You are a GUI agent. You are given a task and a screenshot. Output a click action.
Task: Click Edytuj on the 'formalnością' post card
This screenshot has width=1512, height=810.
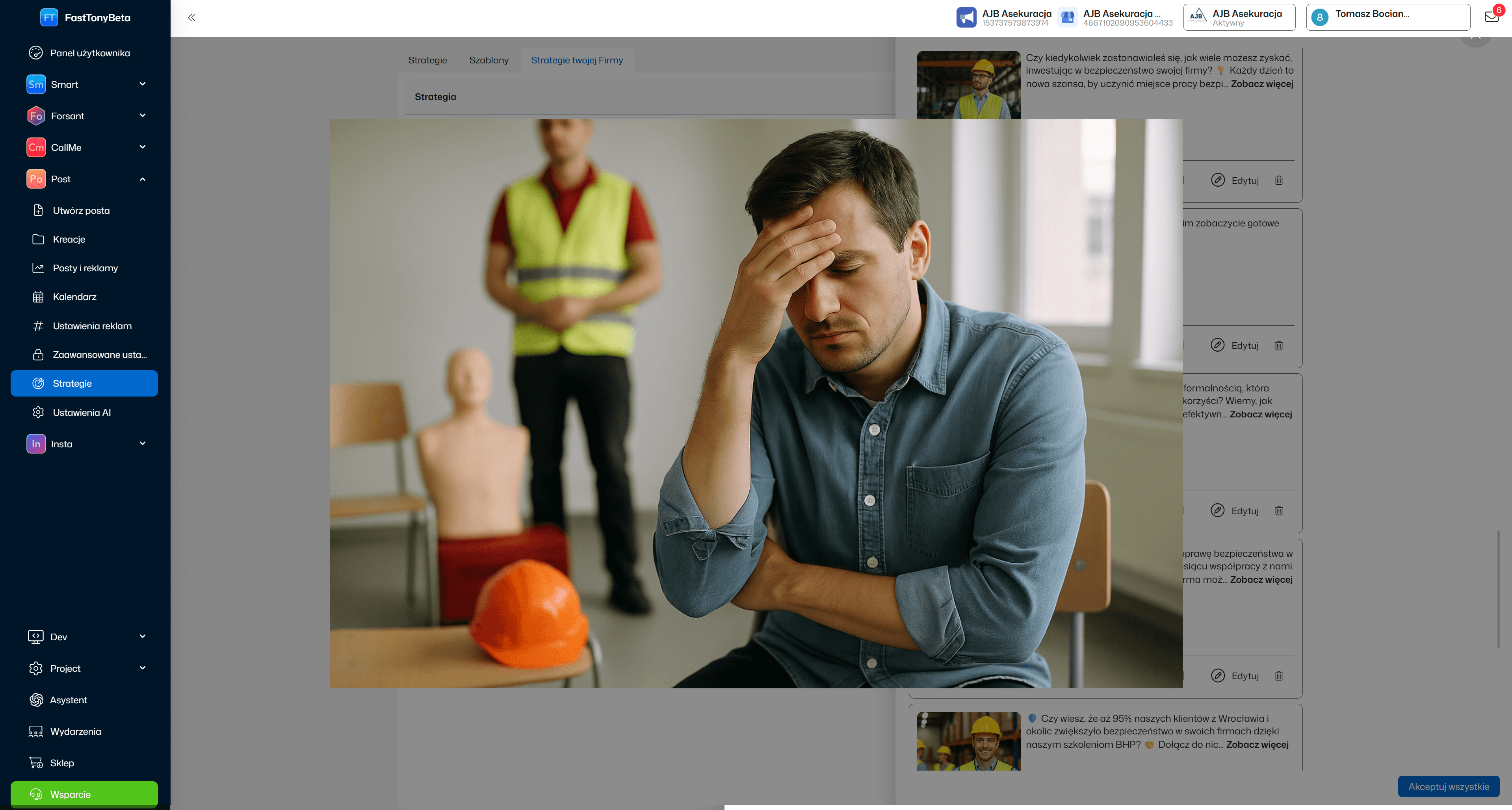pos(1235,511)
